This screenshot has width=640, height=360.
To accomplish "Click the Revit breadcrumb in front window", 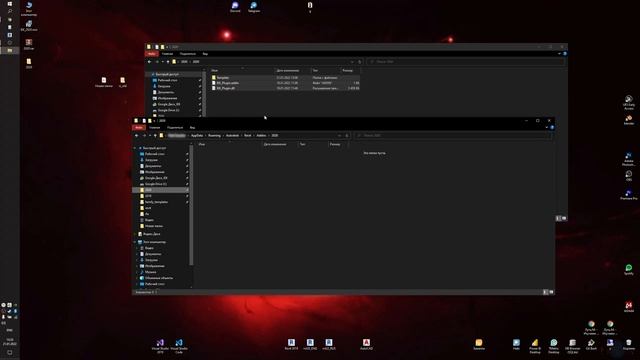I will [248, 136].
